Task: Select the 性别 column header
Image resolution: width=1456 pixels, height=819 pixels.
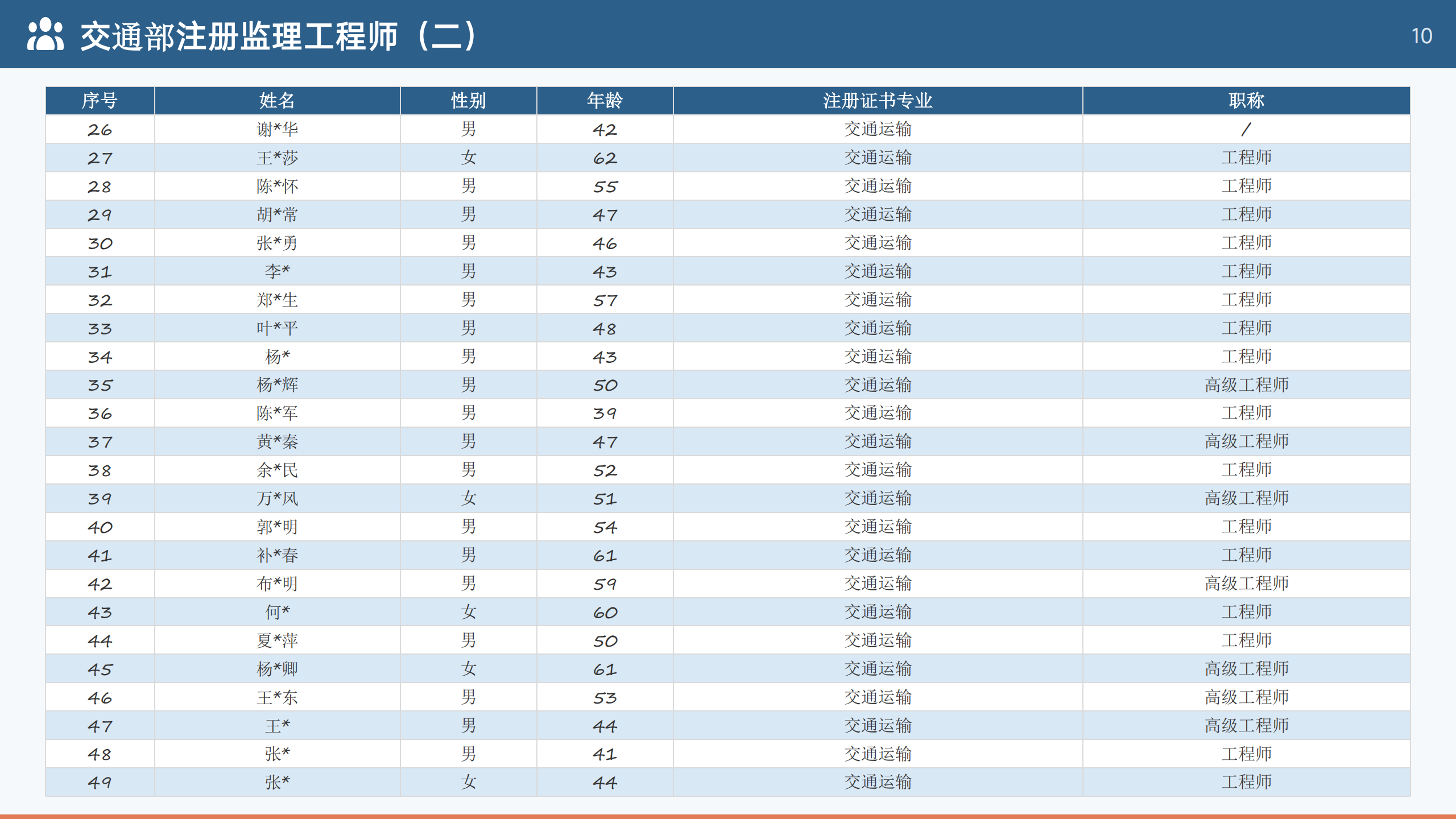Action: [x=469, y=101]
